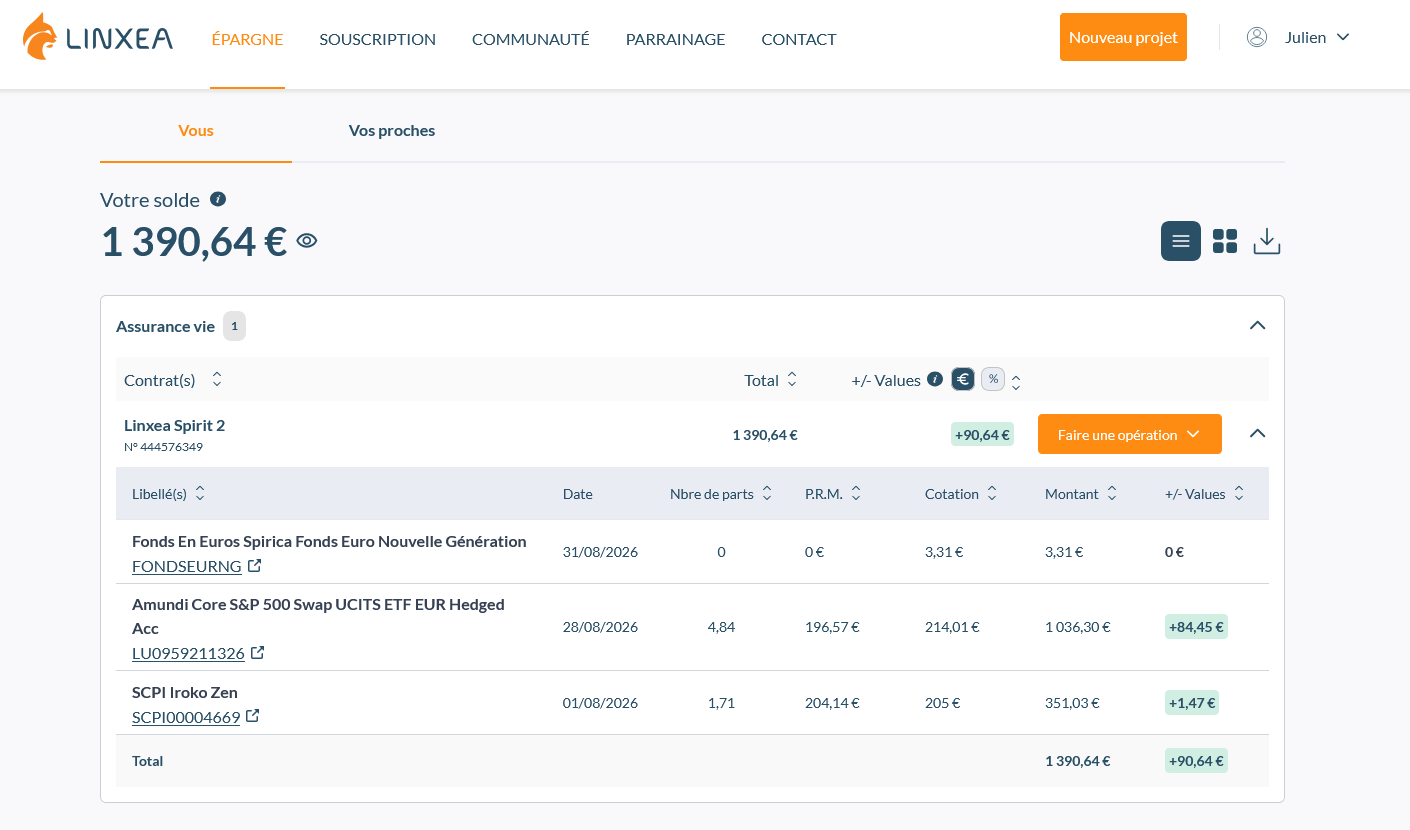Click contract number N° 444576349
This screenshot has height=830, width=1410.
[x=163, y=447]
